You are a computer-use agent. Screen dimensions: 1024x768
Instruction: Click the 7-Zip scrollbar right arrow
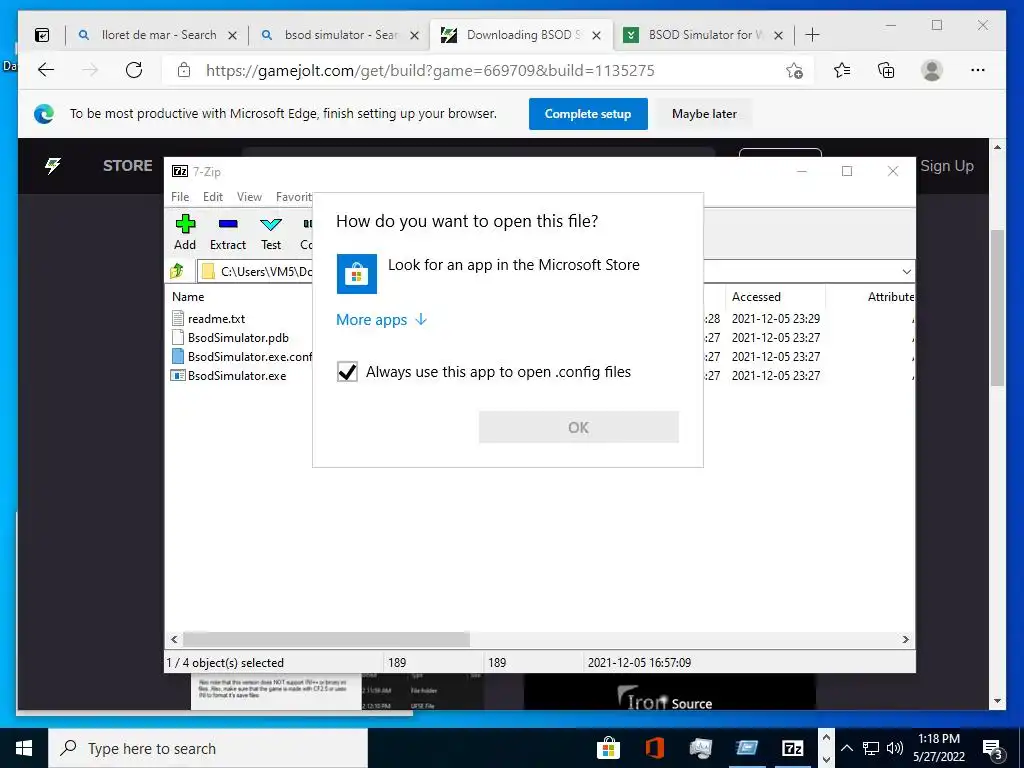coord(906,639)
